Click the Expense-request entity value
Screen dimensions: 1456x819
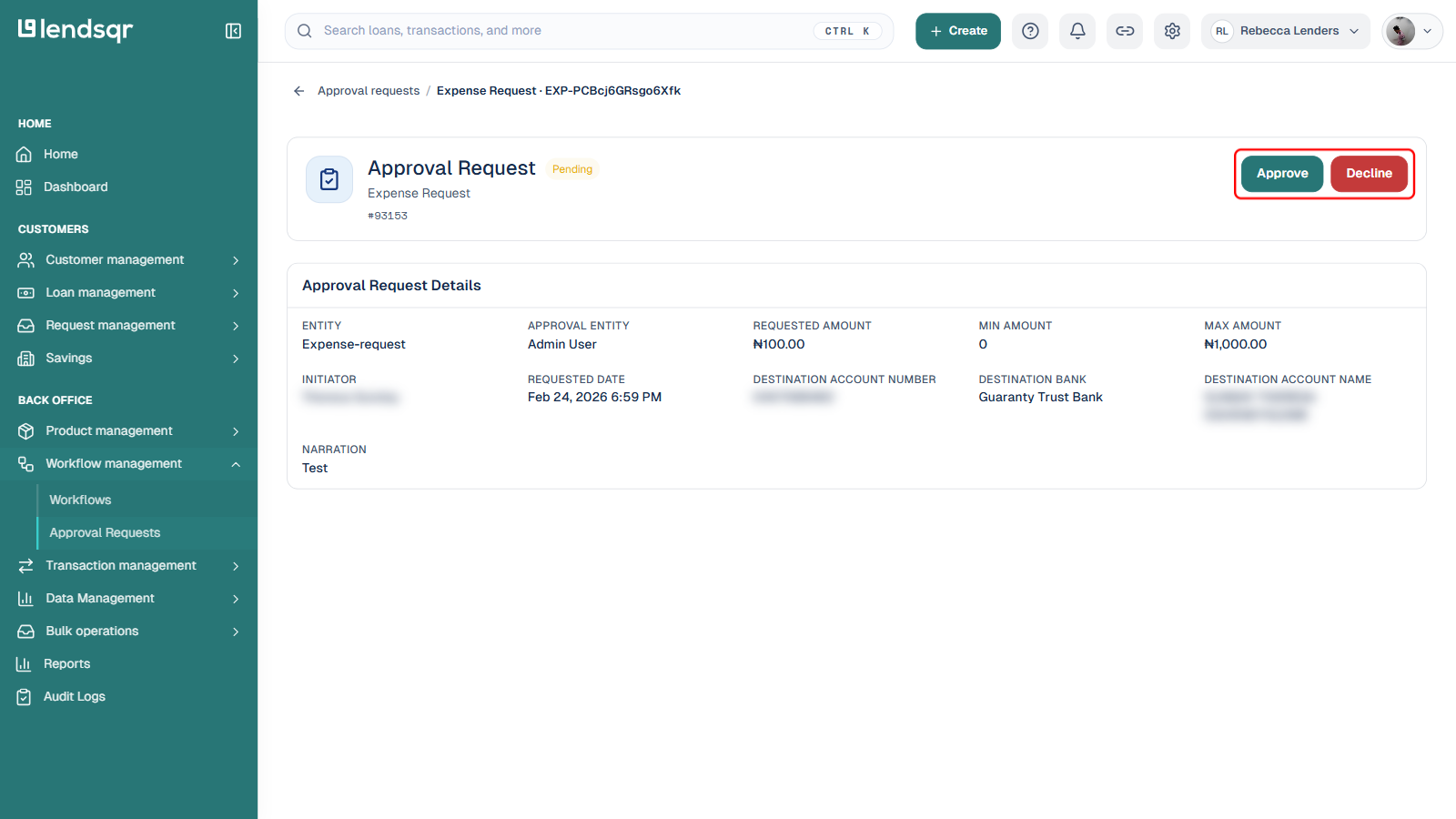[354, 344]
